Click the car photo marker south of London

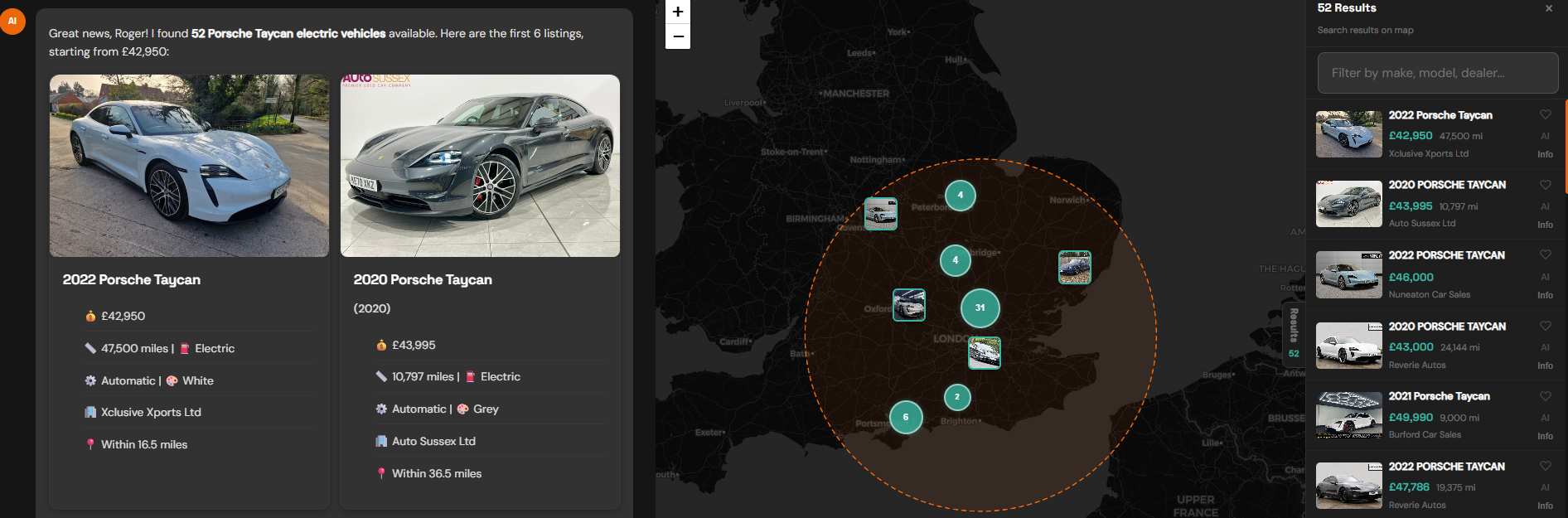[x=984, y=353]
